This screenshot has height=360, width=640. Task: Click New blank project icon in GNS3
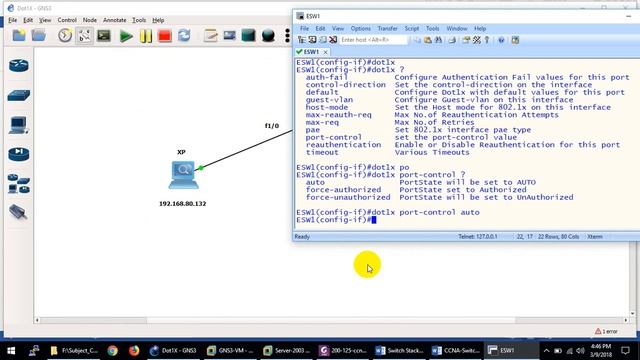(19, 36)
